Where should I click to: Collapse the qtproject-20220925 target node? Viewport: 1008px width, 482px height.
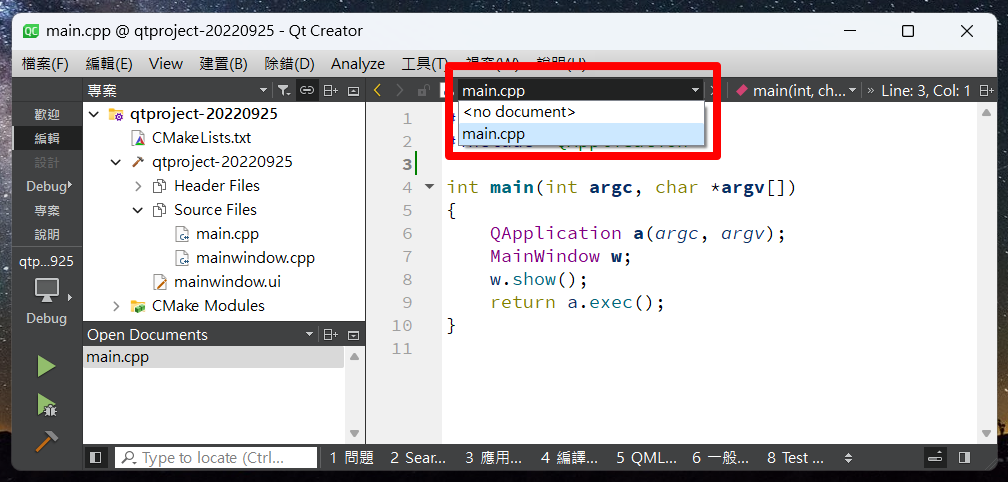coord(116,162)
